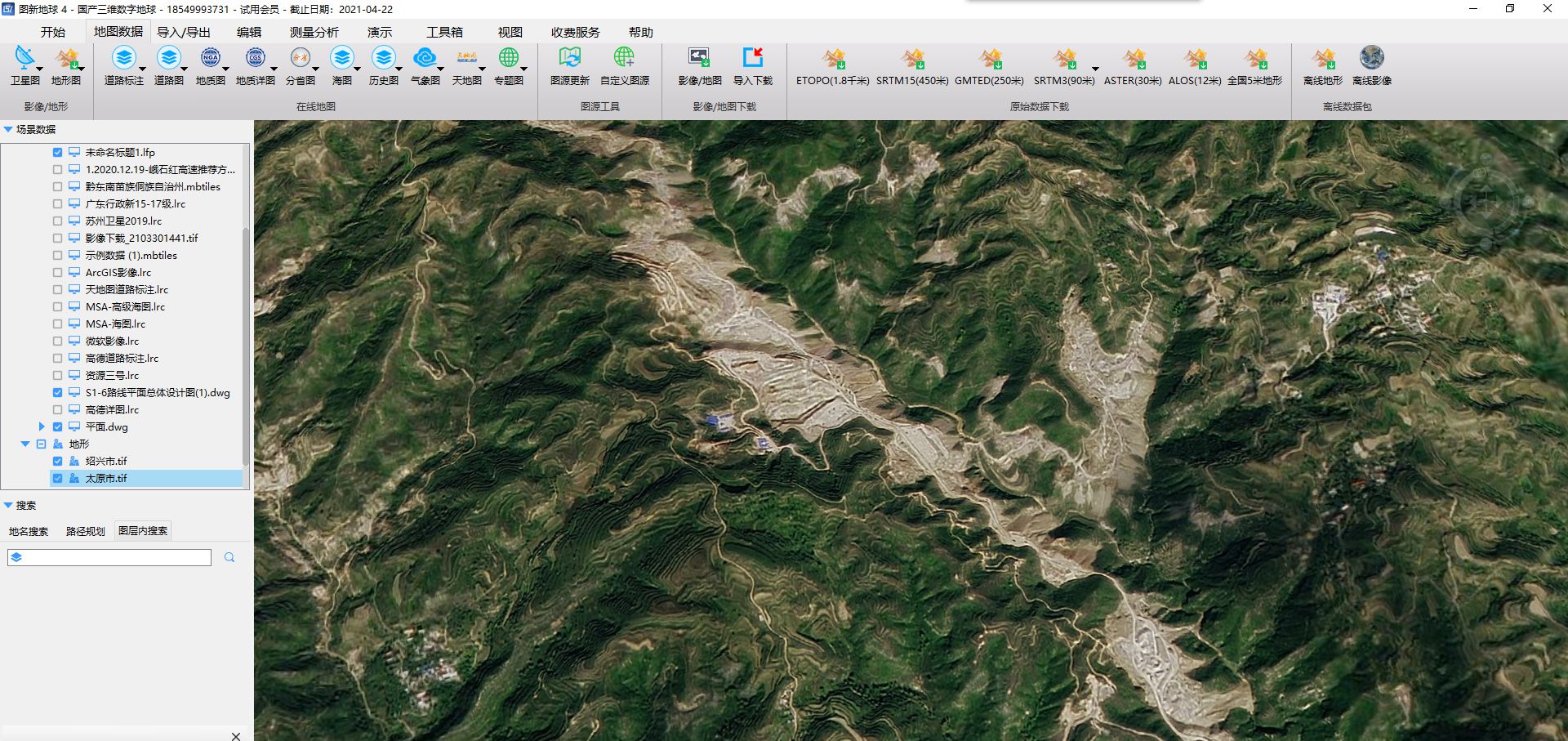This screenshot has height=741, width=1568.
Task: Toggle the 微软影像.lrc layer checkbox
Action: coord(57,341)
